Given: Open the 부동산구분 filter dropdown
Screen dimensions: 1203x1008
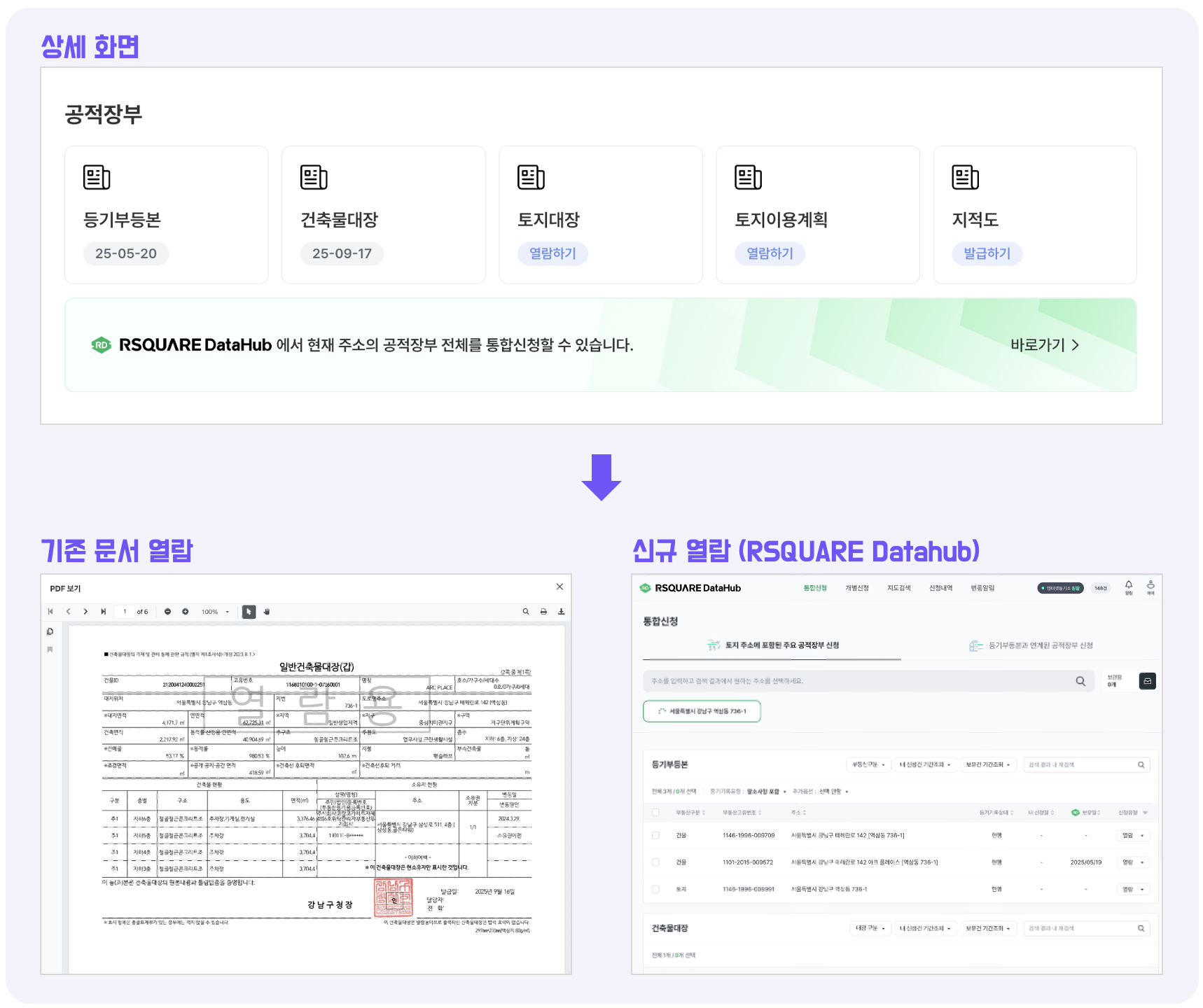Looking at the screenshot, I should [x=868, y=765].
